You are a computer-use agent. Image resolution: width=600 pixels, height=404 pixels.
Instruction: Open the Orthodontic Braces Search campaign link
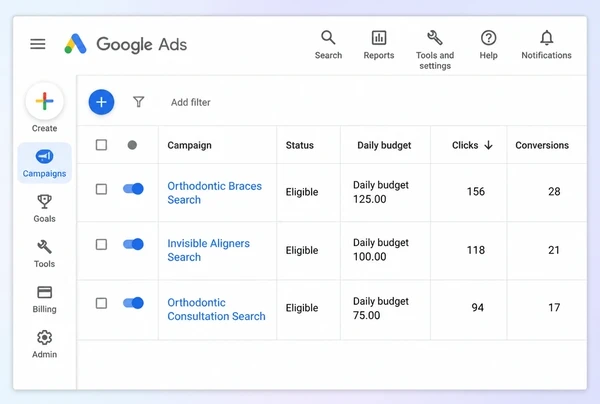[x=215, y=193]
